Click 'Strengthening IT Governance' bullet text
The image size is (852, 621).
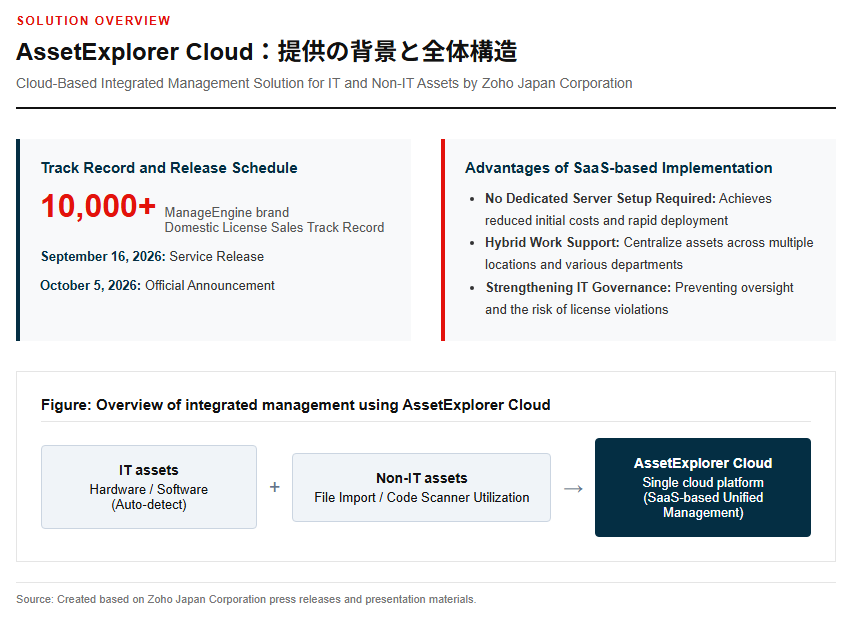(x=640, y=298)
